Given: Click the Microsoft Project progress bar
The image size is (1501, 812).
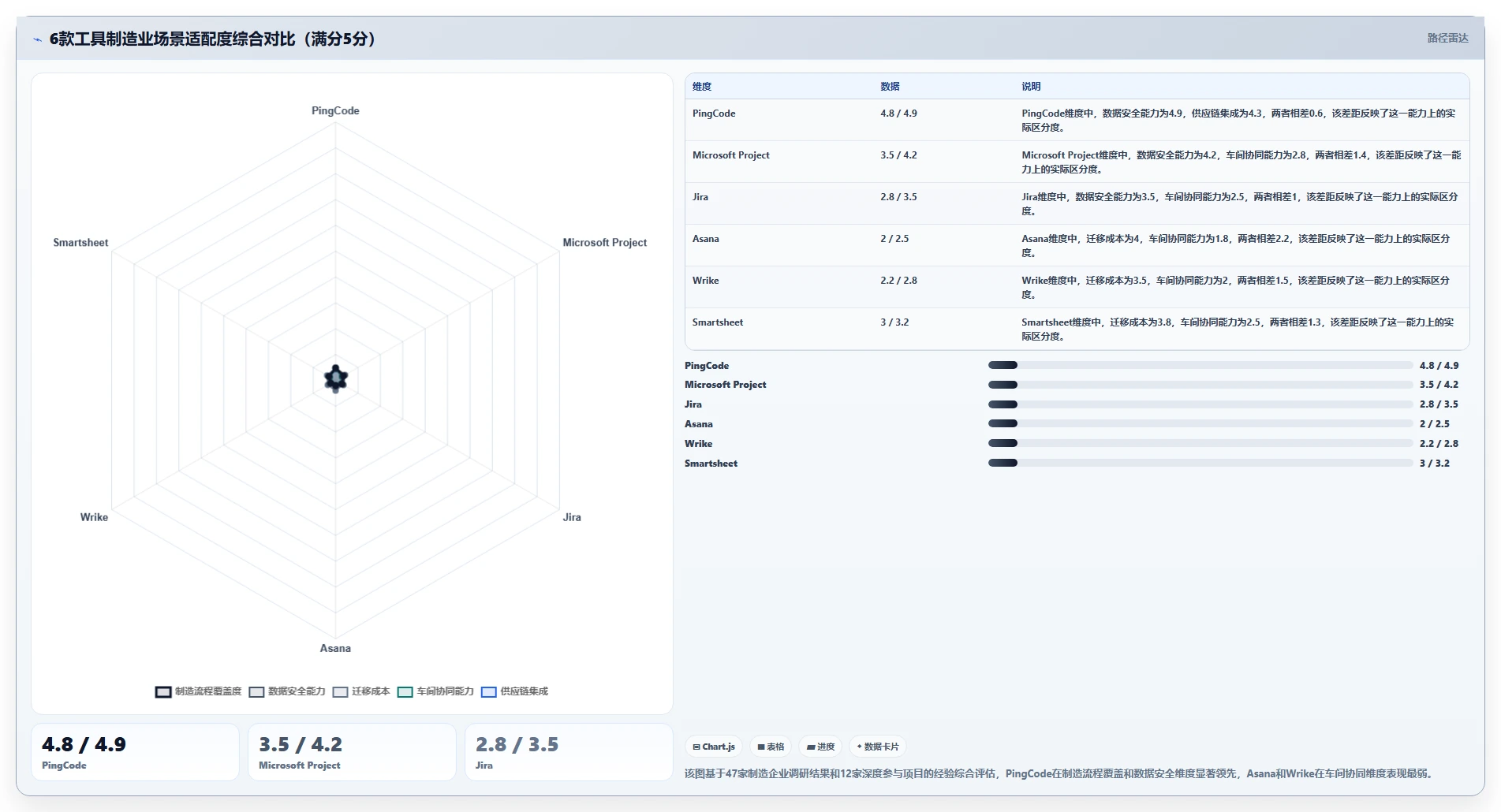Looking at the screenshot, I should point(1200,385).
